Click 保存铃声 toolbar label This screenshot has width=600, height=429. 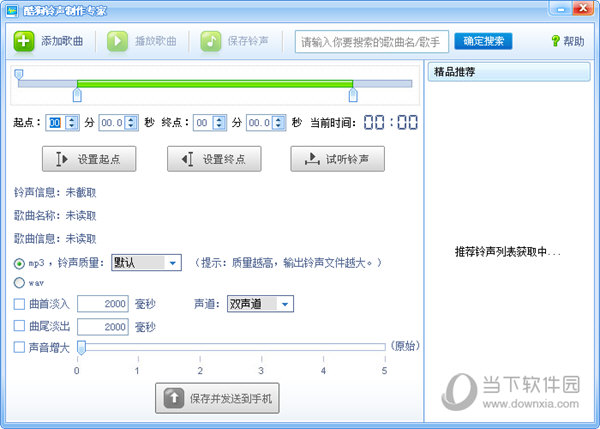[248, 41]
